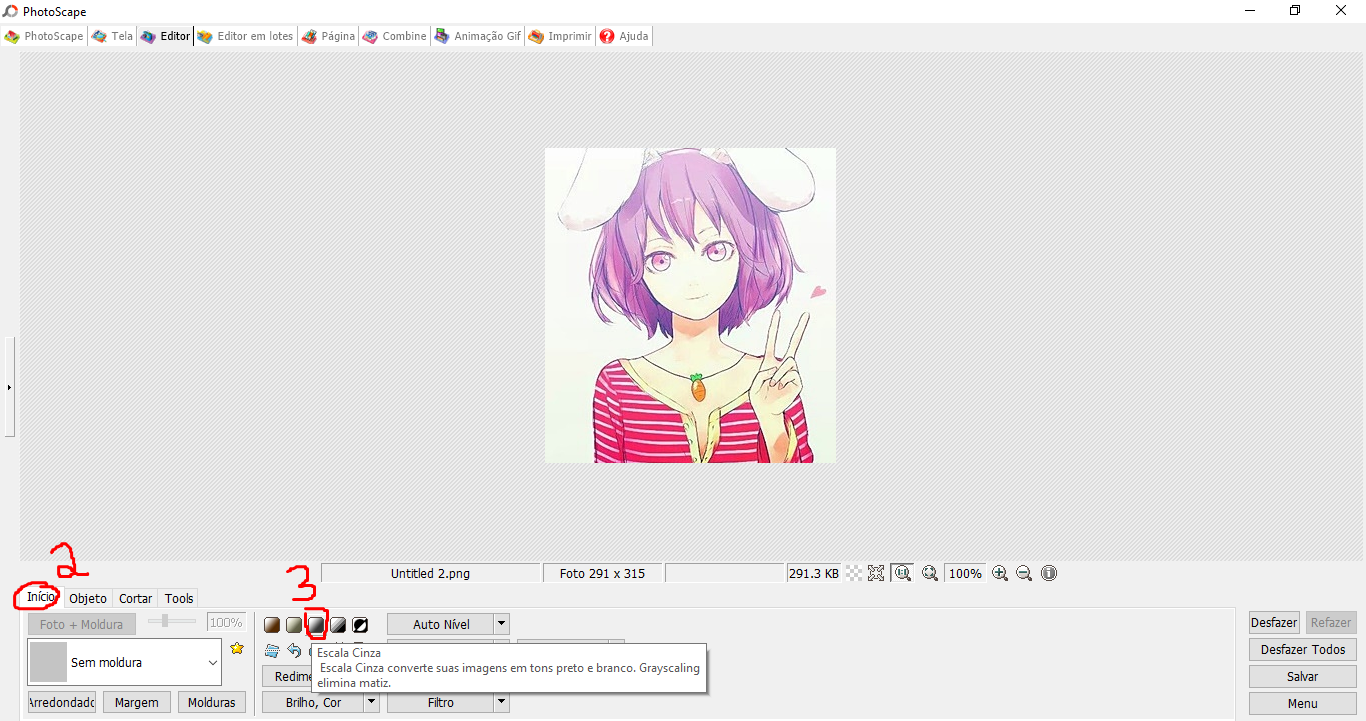
Task: Expand the left side panel arrow handle
Action: (x=9, y=386)
